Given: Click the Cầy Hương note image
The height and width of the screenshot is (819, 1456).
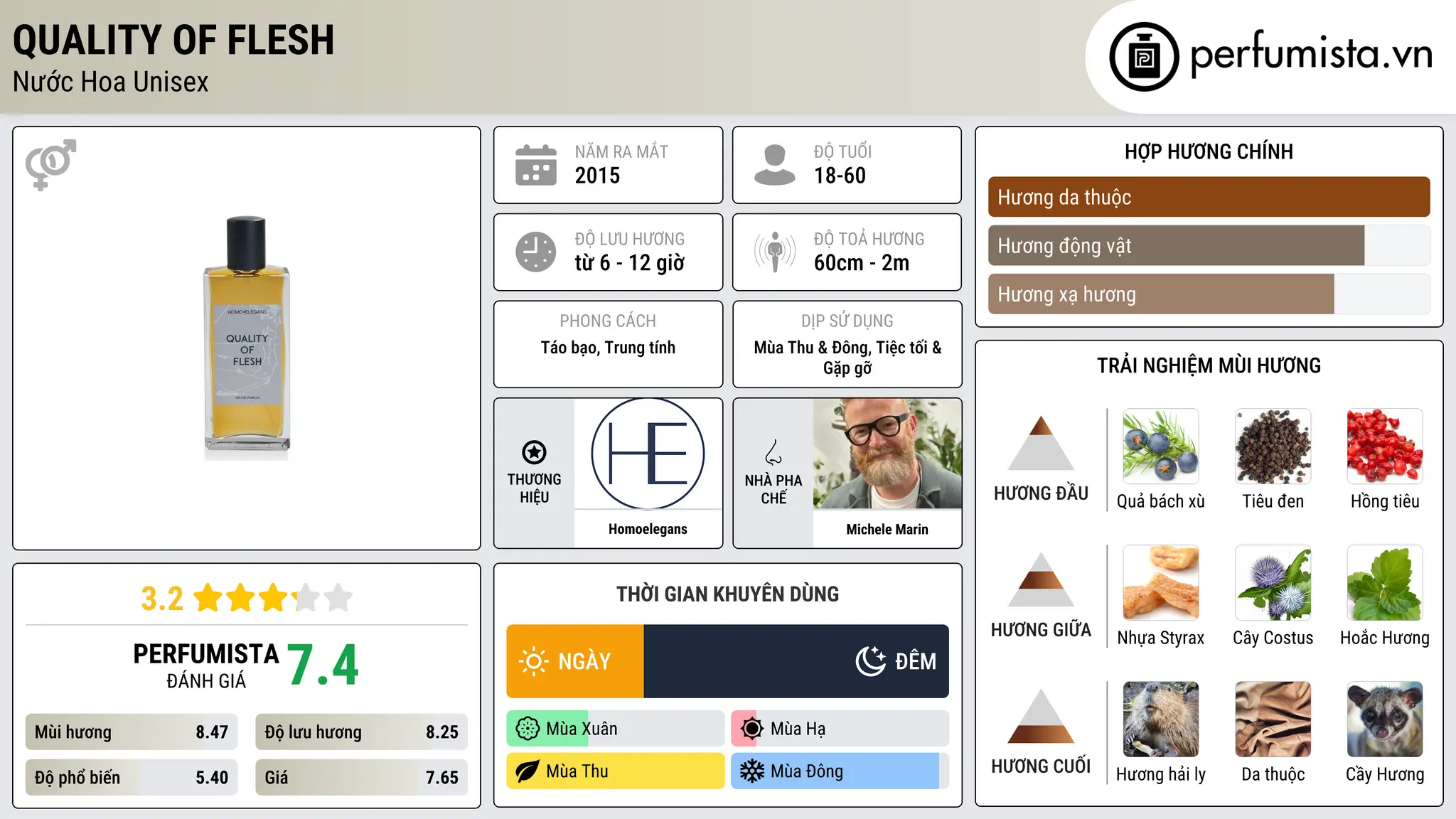Looking at the screenshot, I should point(1385,719).
